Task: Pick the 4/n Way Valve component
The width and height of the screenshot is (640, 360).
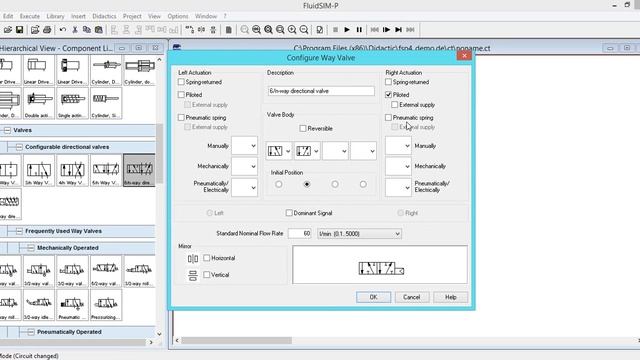Action: pyautogui.click(x=72, y=171)
